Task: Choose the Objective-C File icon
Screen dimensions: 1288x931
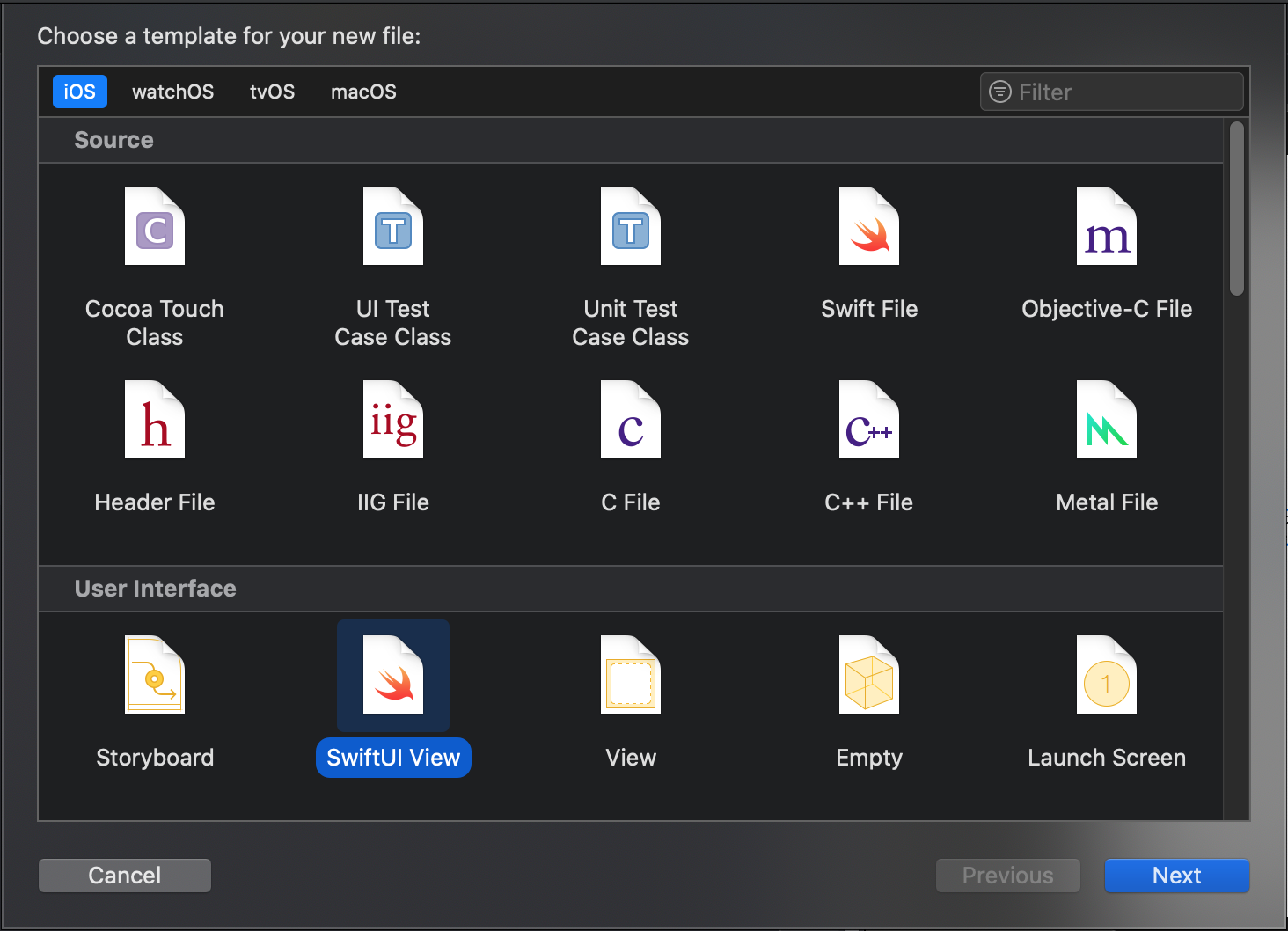Action: (x=1107, y=227)
